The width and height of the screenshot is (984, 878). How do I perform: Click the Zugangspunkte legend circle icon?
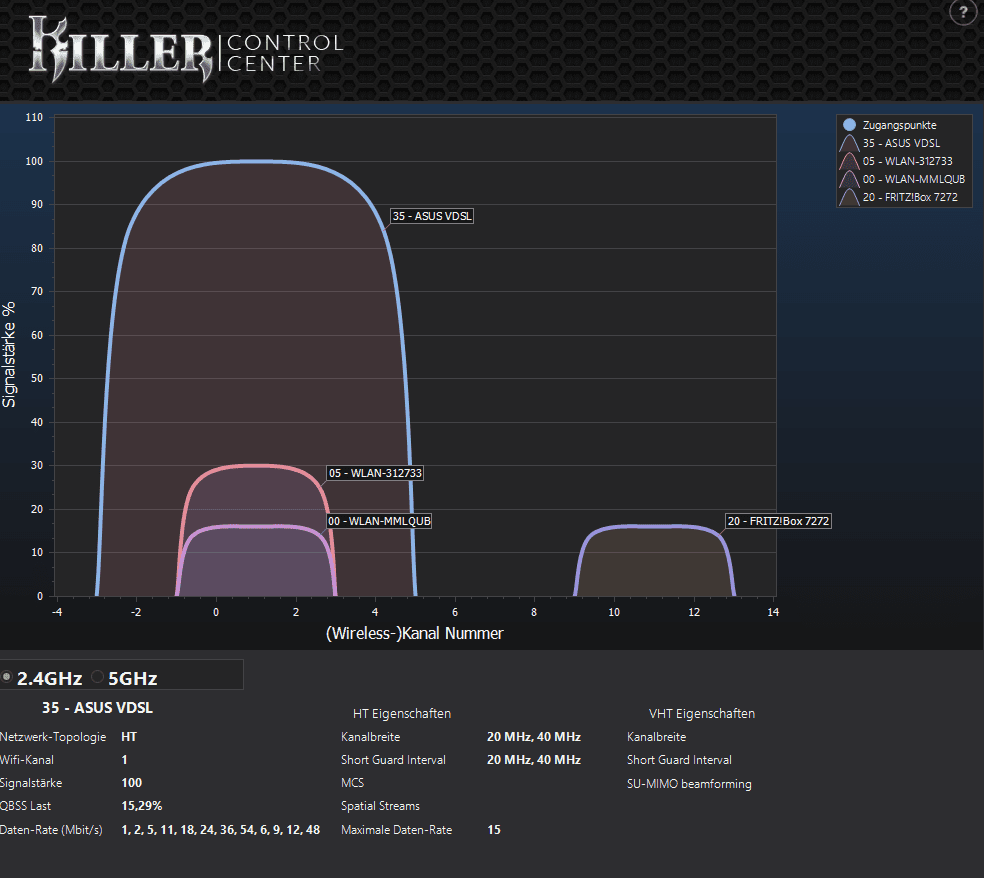pyautogui.click(x=849, y=125)
